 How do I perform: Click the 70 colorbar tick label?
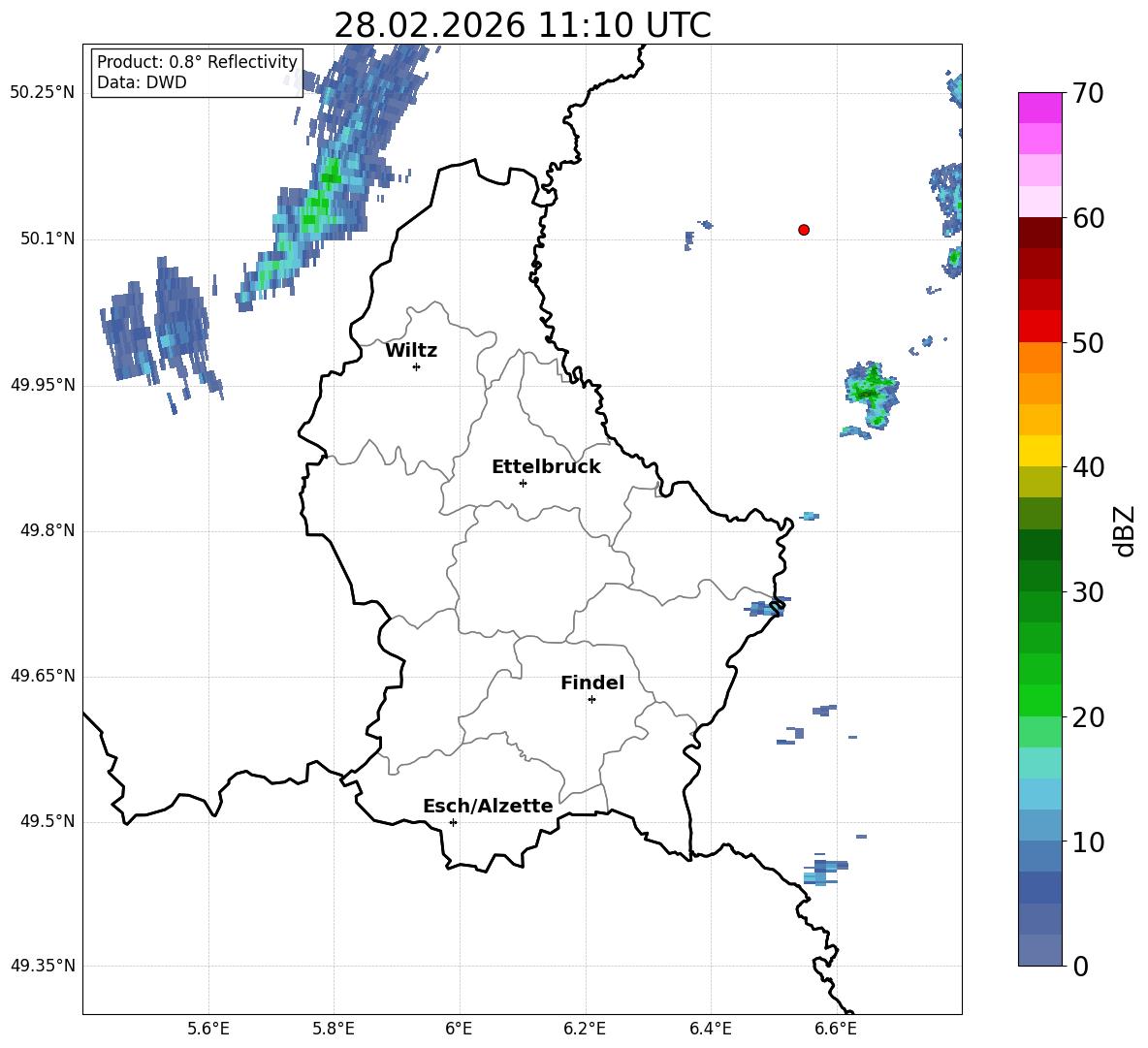tap(1087, 94)
